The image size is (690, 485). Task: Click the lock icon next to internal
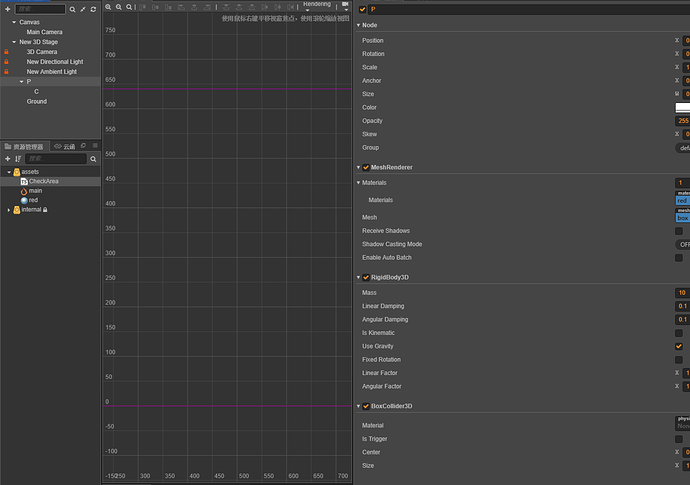[45, 210]
